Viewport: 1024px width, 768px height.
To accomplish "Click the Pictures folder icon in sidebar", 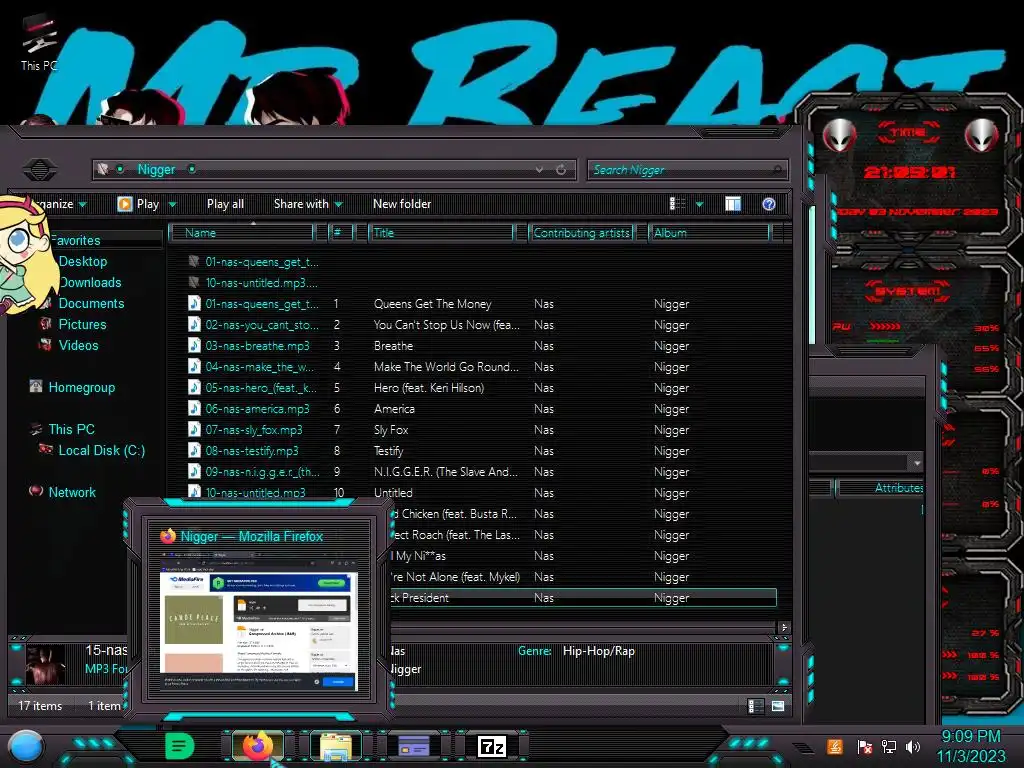I will click(46, 324).
